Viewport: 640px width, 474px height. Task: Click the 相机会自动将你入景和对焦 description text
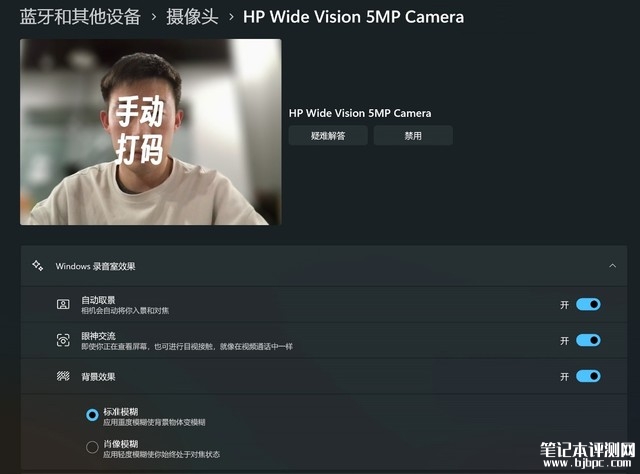pos(125,311)
